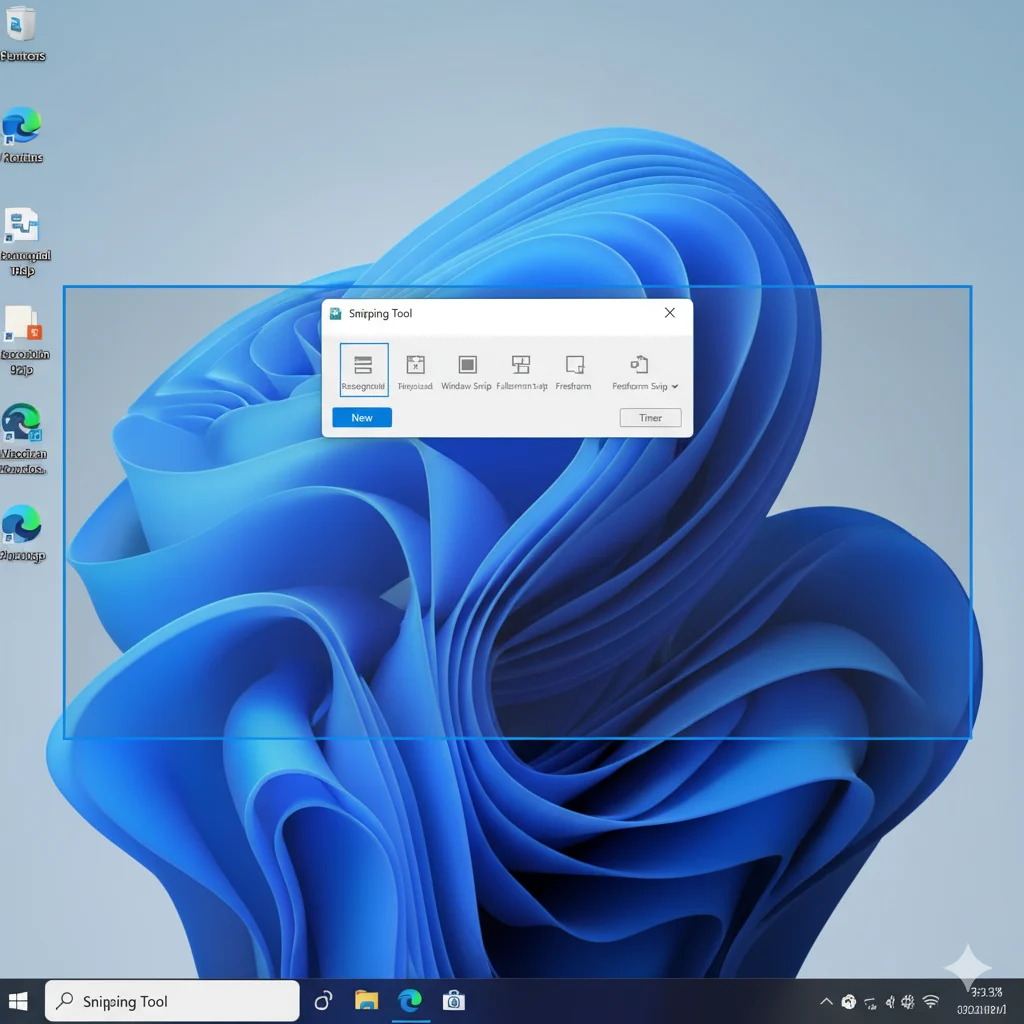Click the Snipping Tool title bar icon

(x=335, y=313)
